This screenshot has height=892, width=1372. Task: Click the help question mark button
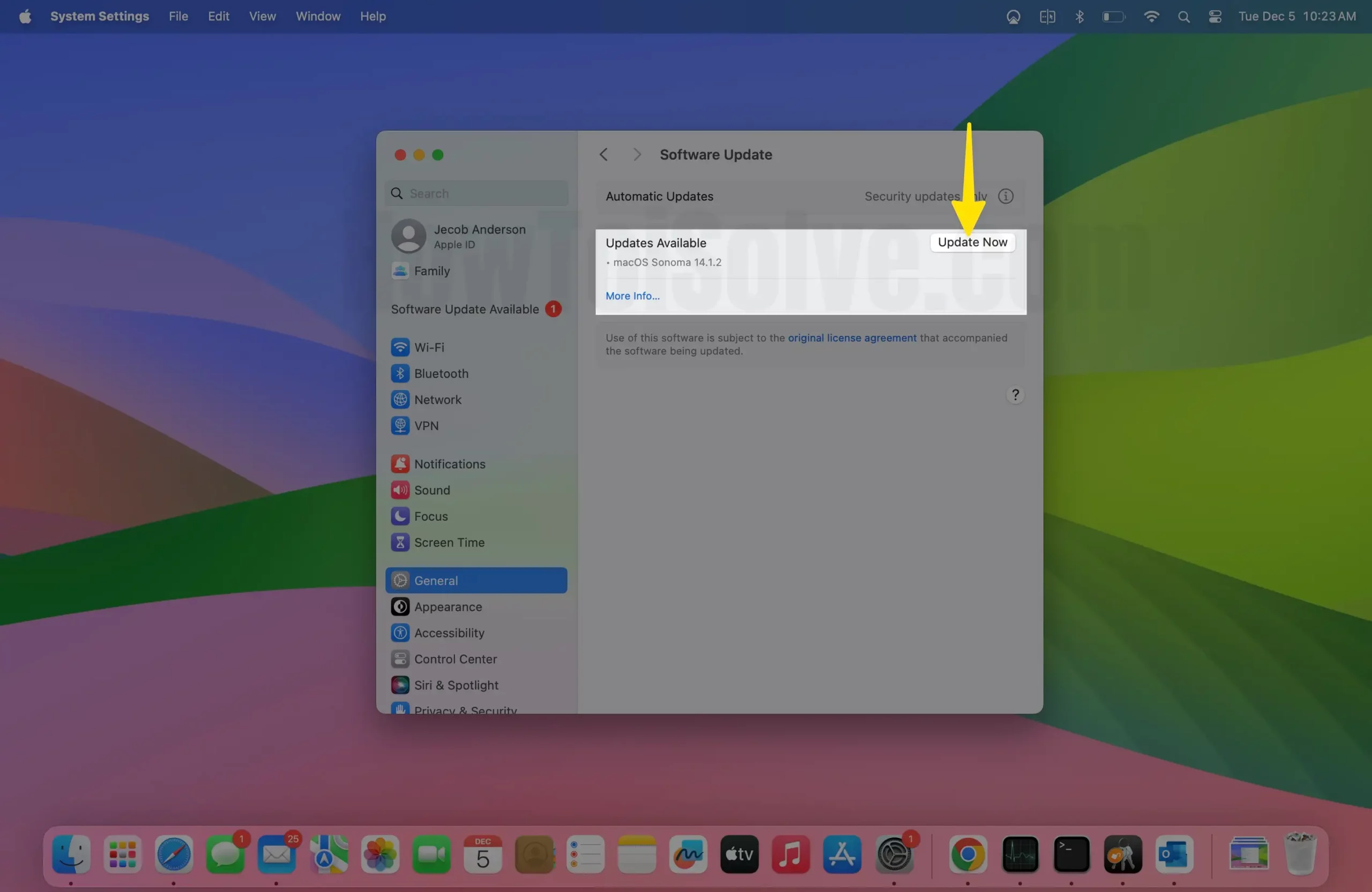1015,395
